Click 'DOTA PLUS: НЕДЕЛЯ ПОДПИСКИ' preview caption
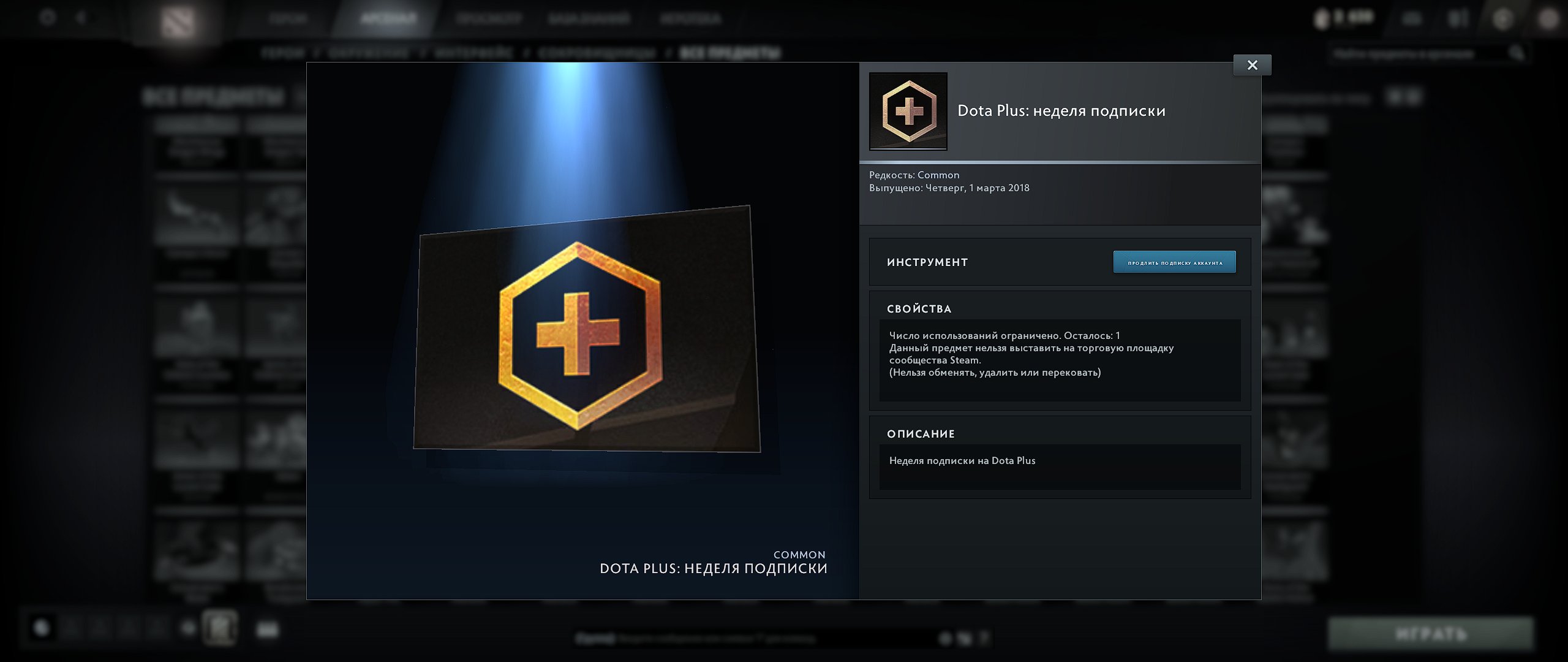The height and width of the screenshot is (662, 1568). (x=714, y=569)
